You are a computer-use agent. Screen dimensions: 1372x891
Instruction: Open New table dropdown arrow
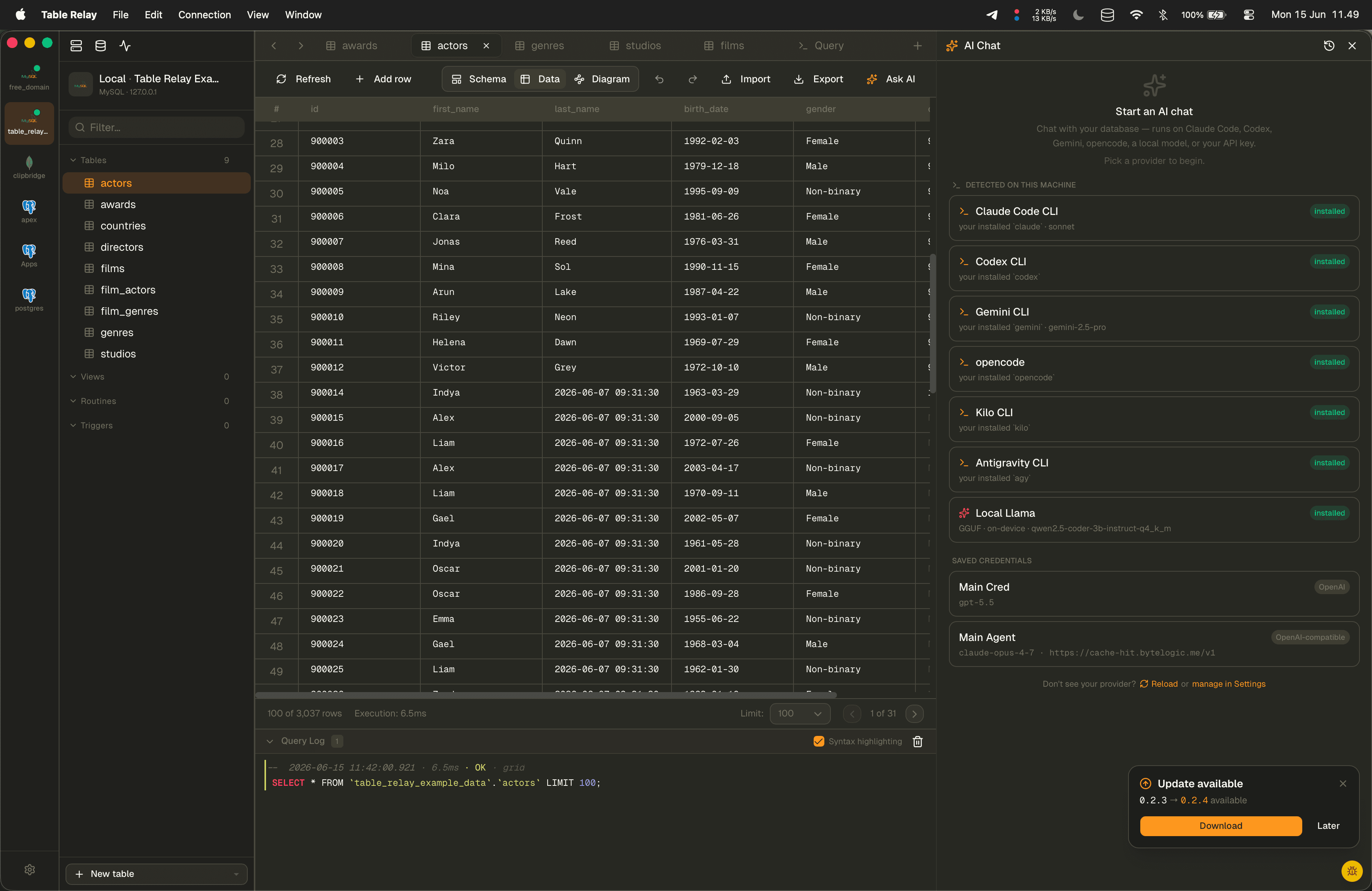[236, 874]
